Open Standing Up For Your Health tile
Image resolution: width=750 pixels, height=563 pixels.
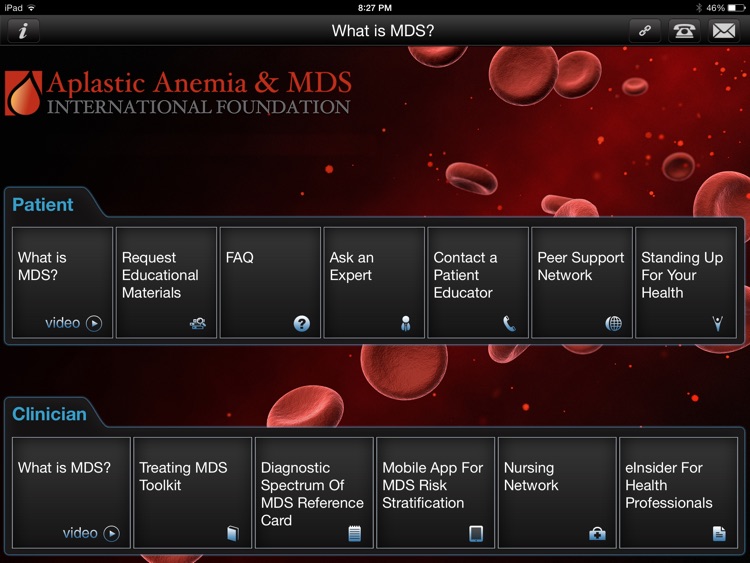pyautogui.click(x=686, y=283)
